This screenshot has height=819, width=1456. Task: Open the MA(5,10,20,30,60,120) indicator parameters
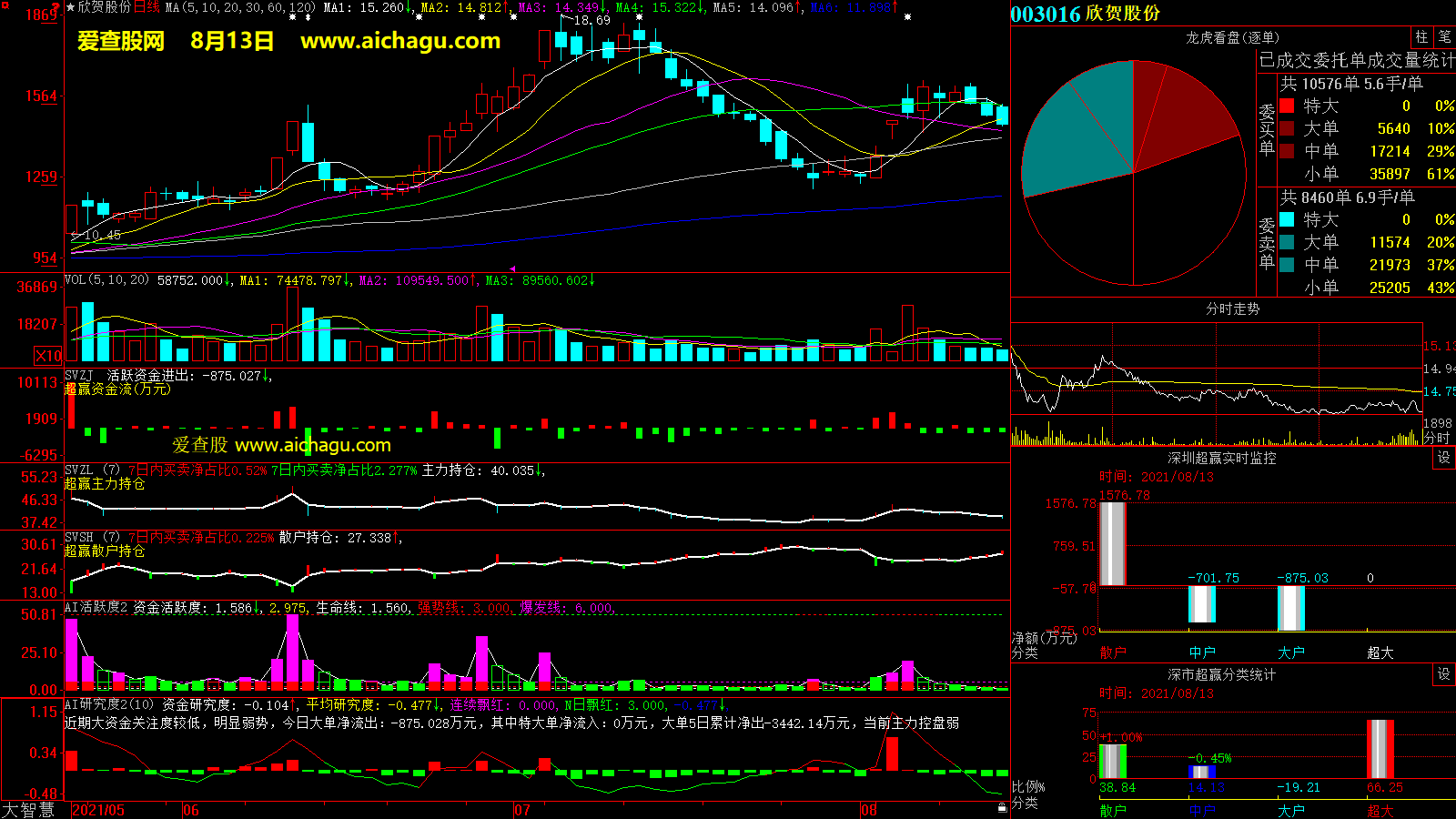coord(240,7)
